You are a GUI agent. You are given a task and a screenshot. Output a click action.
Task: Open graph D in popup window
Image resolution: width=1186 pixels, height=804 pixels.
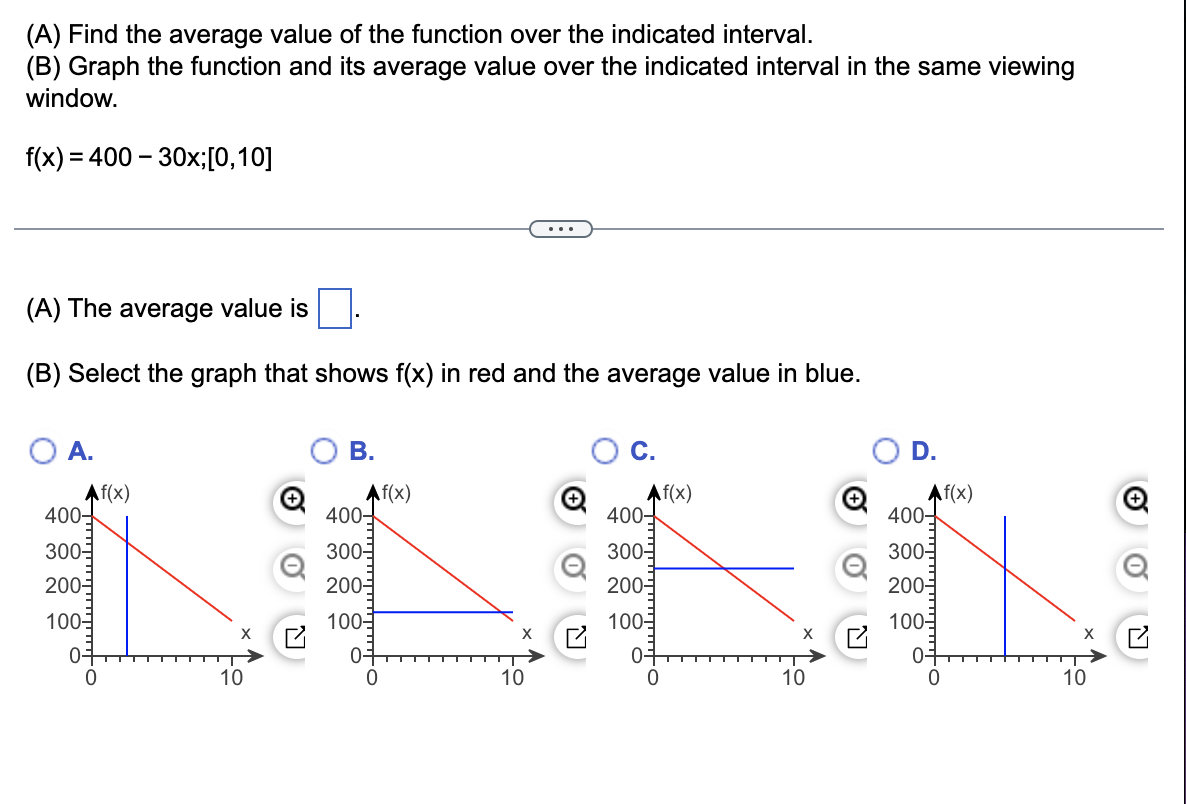coord(1136,638)
